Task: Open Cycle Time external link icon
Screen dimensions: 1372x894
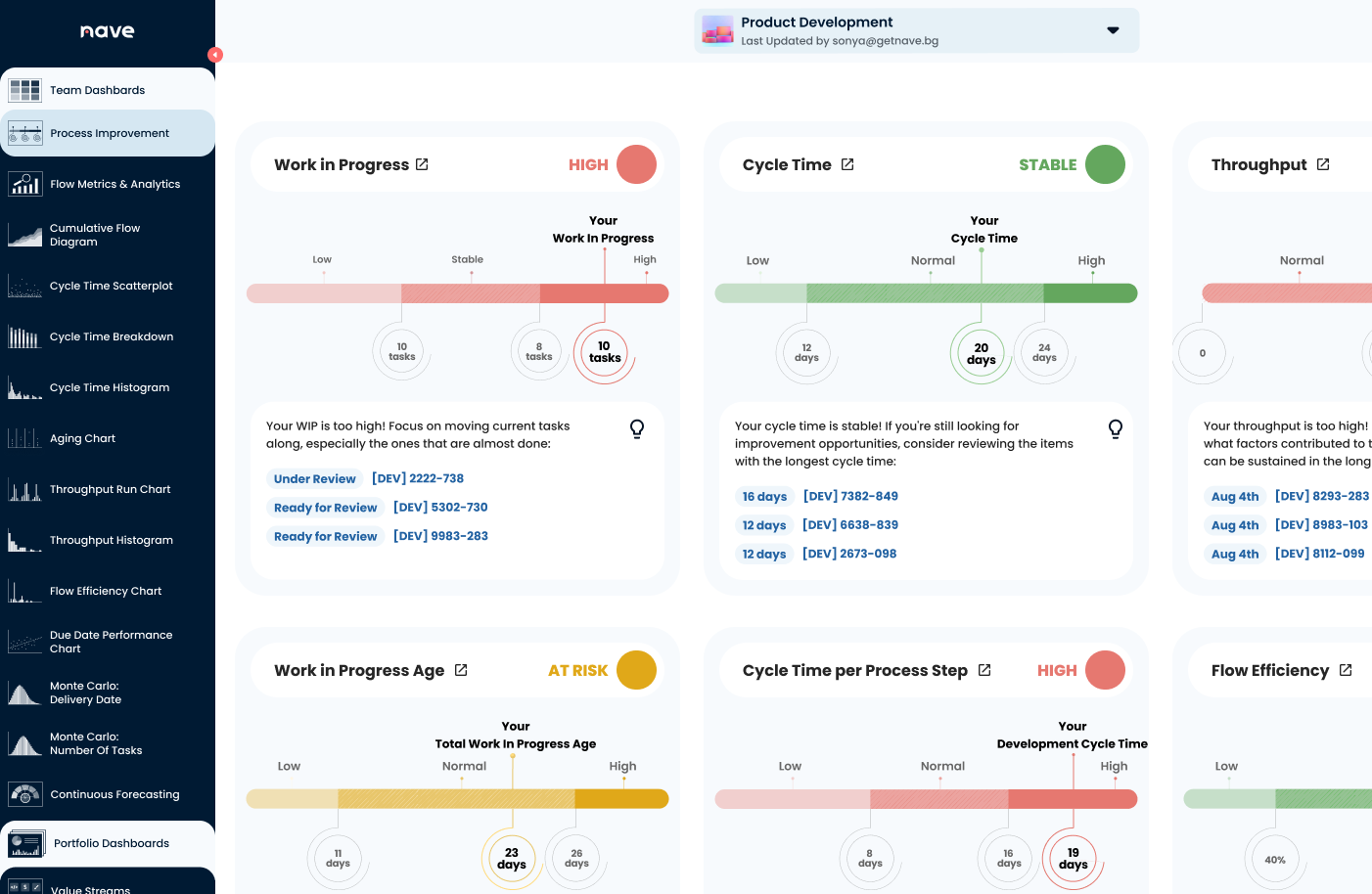Action: click(847, 164)
